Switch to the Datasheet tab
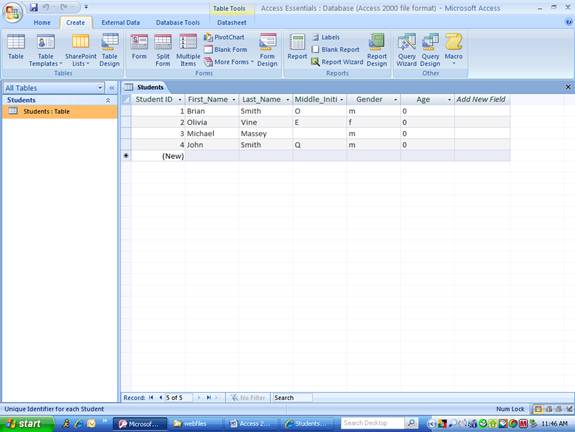Viewport: 575px width, 432px height. click(x=231, y=23)
